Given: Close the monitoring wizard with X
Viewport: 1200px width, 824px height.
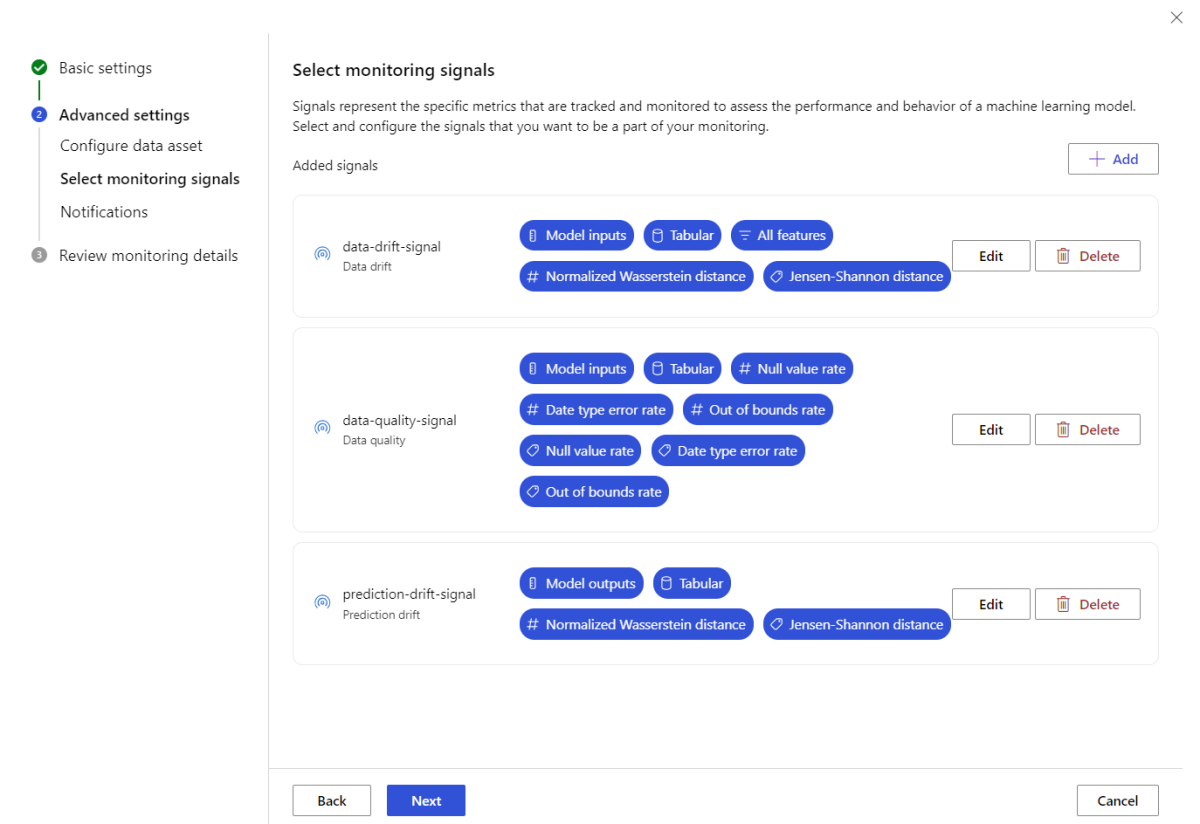Looking at the screenshot, I should (x=1176, y=18).
